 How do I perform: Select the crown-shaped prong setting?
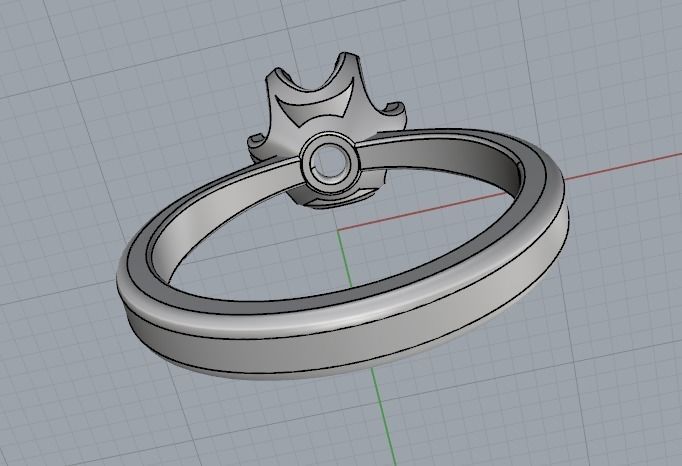(320, 107)
